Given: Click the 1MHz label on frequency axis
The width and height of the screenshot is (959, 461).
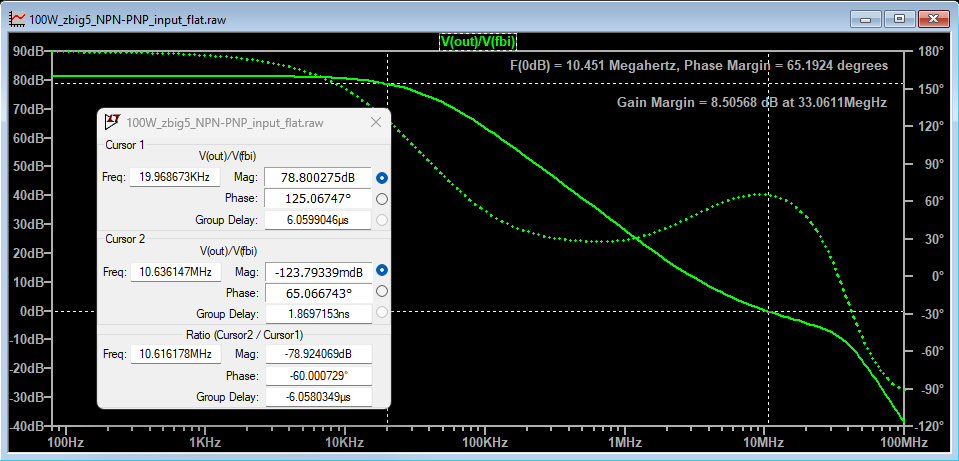Looking at the screenshot, I should point(624,442).
